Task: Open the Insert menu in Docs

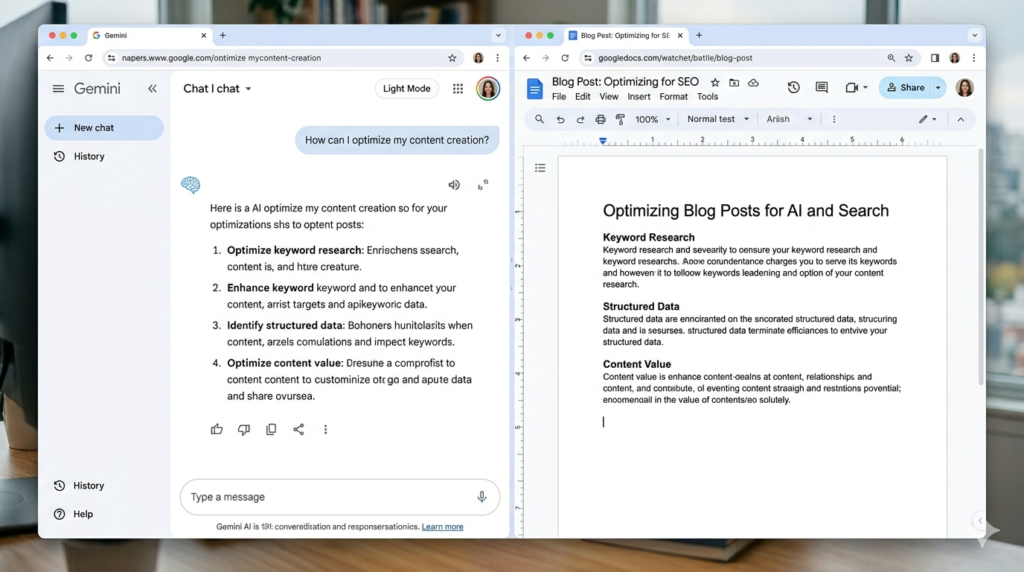Action: [x=639, y=97]
